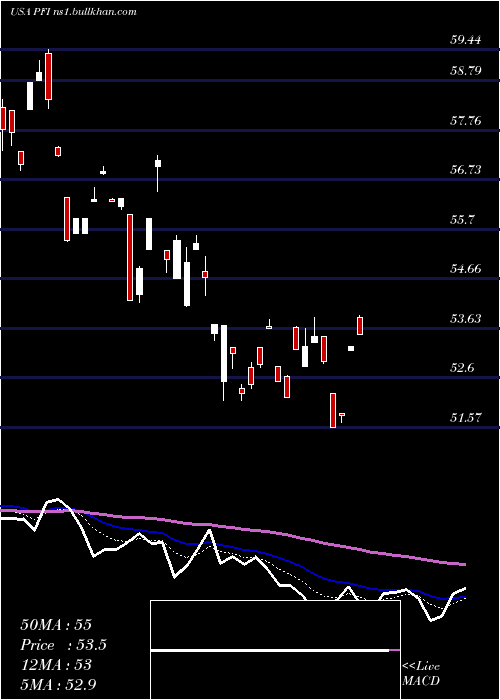The width and height of the screenshot is (500, 700).
Task: Click the '<<Live MACD' label
Action: pos(421,674)
